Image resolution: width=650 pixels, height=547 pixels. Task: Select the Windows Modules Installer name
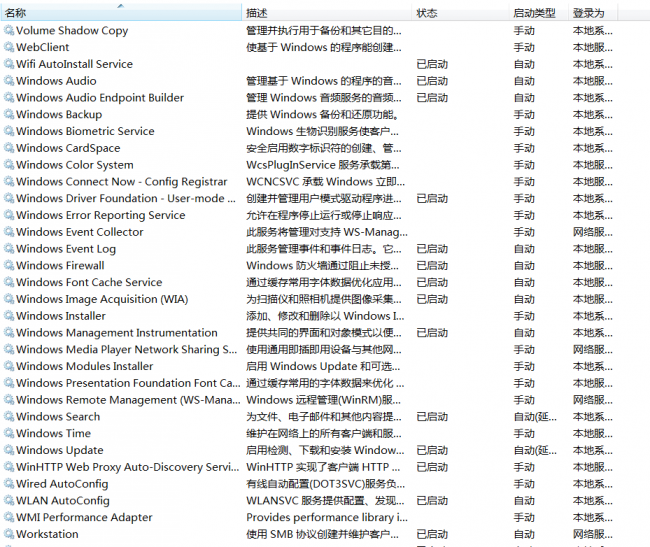85,366
